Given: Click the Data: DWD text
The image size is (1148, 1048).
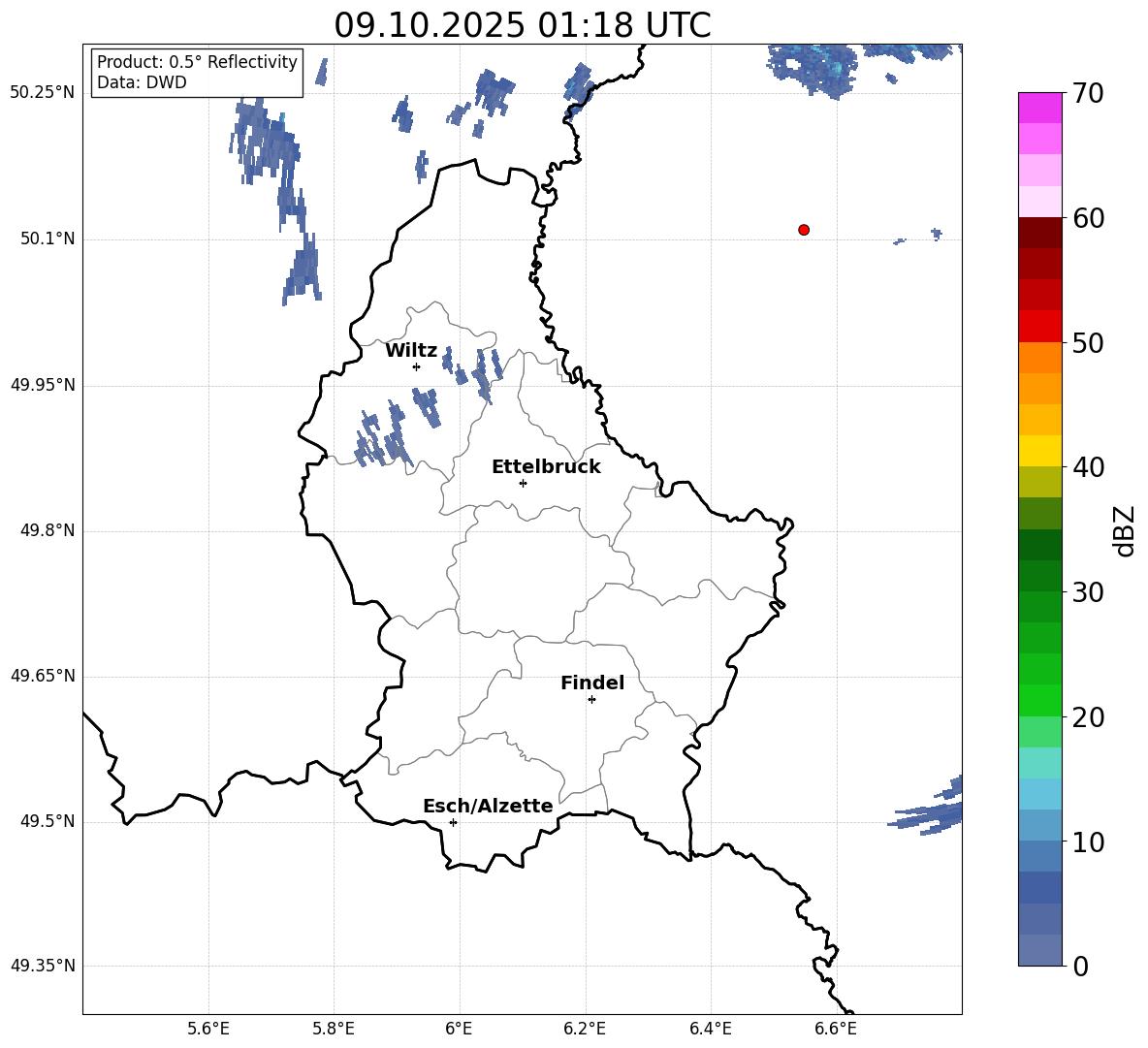Looking at the screenshot, I should pyautogui.click(x=142, y=82).
